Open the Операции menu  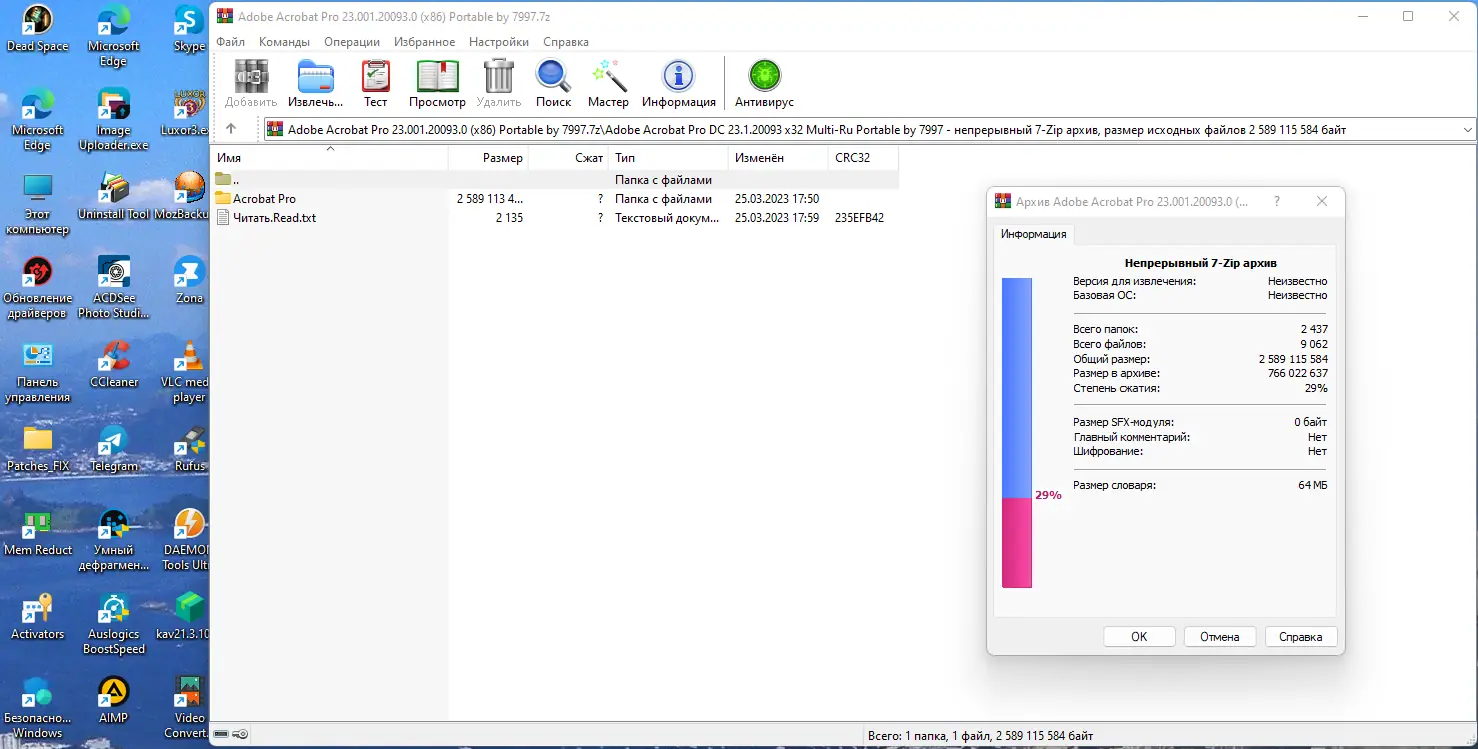point(352,42)
